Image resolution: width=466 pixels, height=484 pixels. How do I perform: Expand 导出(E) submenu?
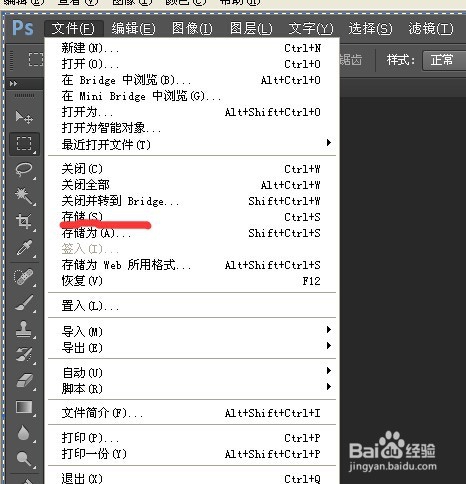[192, 347]
